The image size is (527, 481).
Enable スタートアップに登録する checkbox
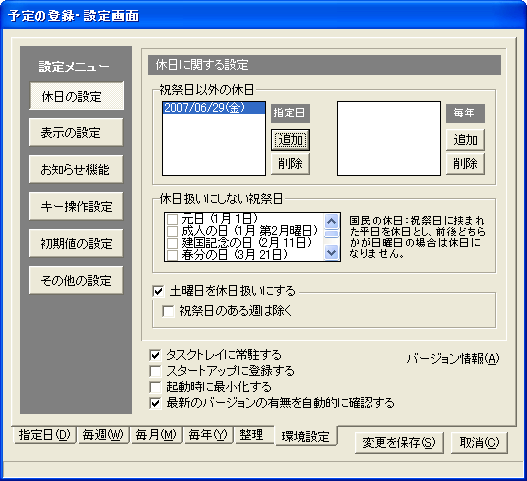pyautogui.click(x=155, y=371)
